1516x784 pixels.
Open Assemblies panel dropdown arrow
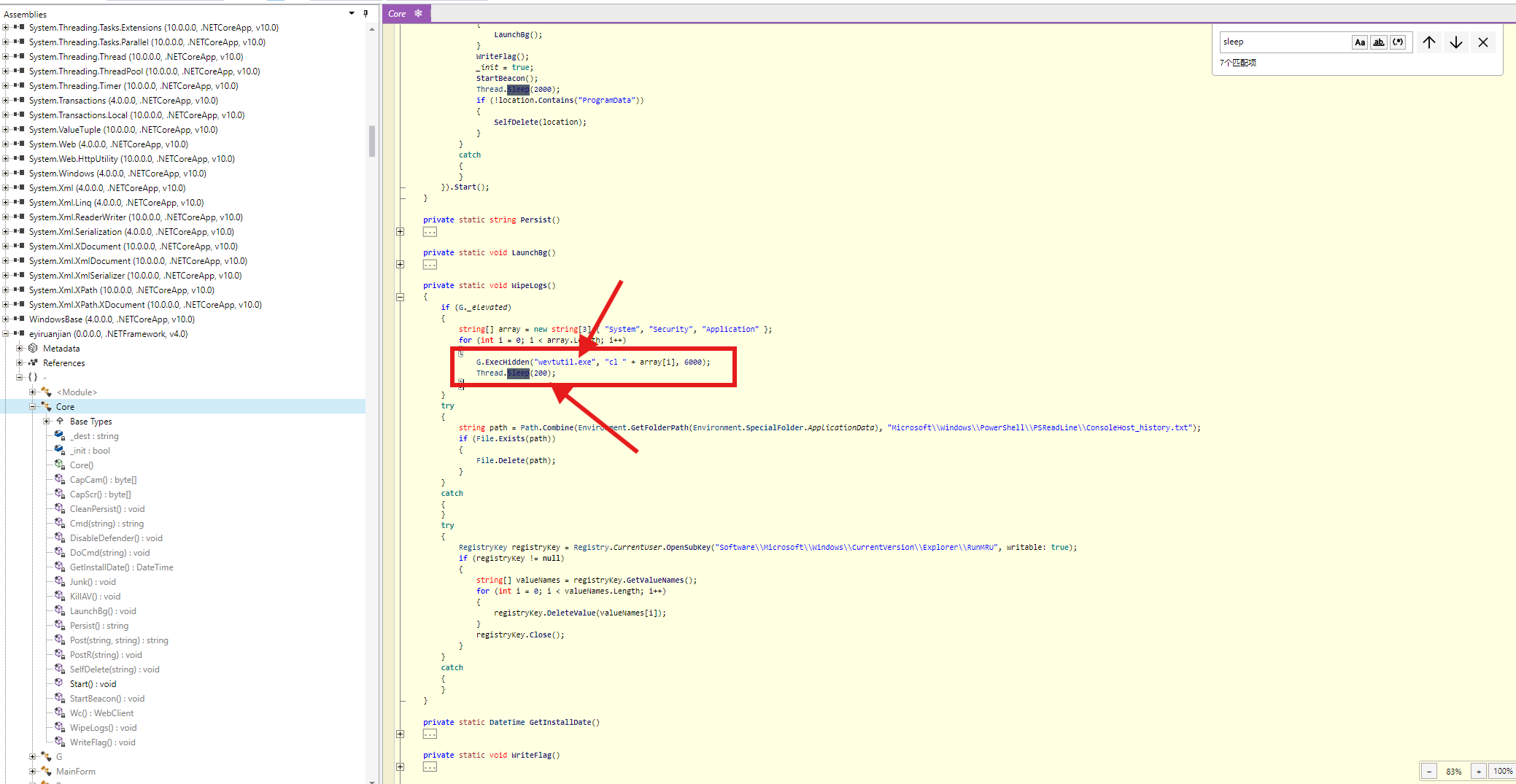pos(352,13)
